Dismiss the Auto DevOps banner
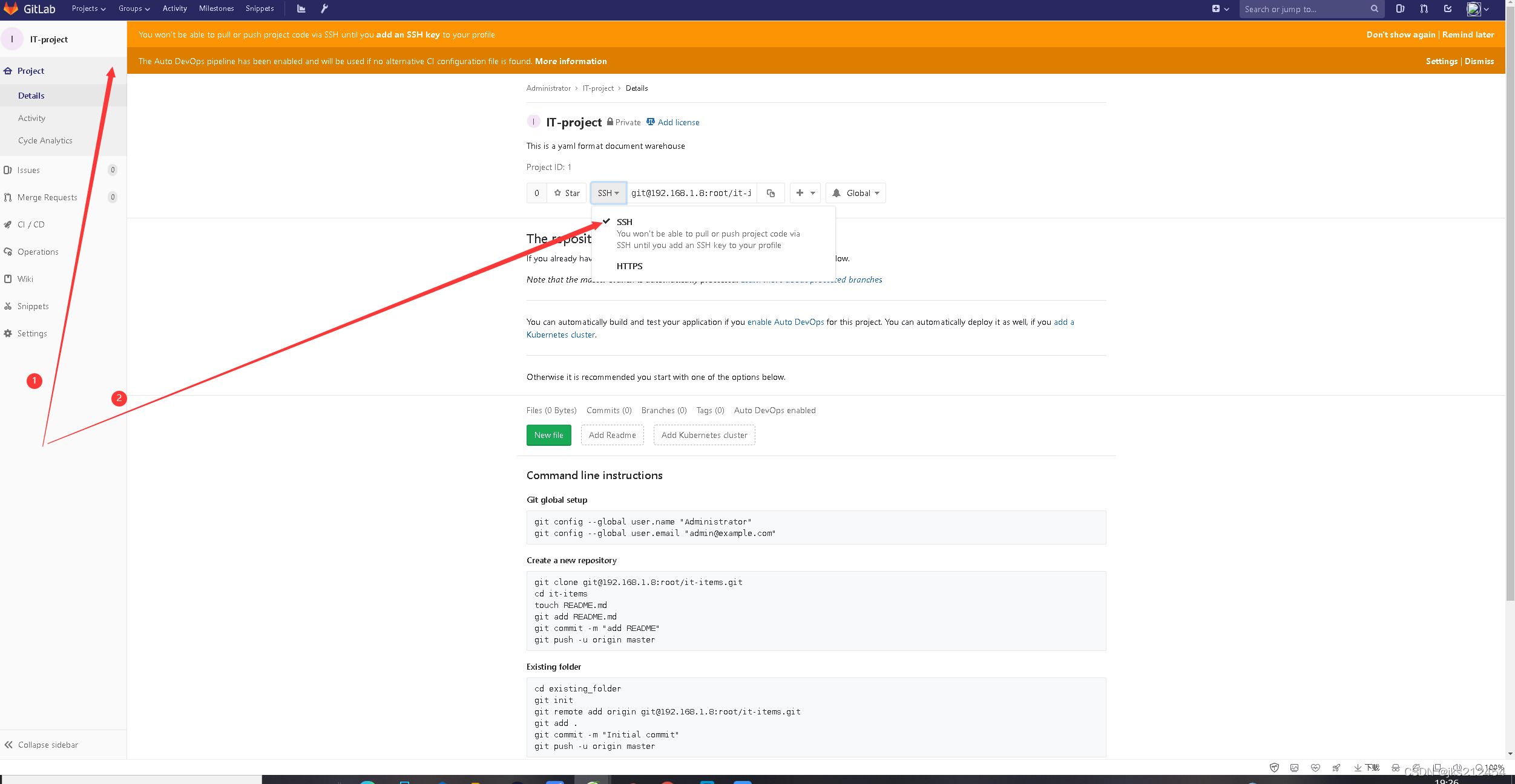This screenshot has height=784, width=1515. click(1479, 61)
